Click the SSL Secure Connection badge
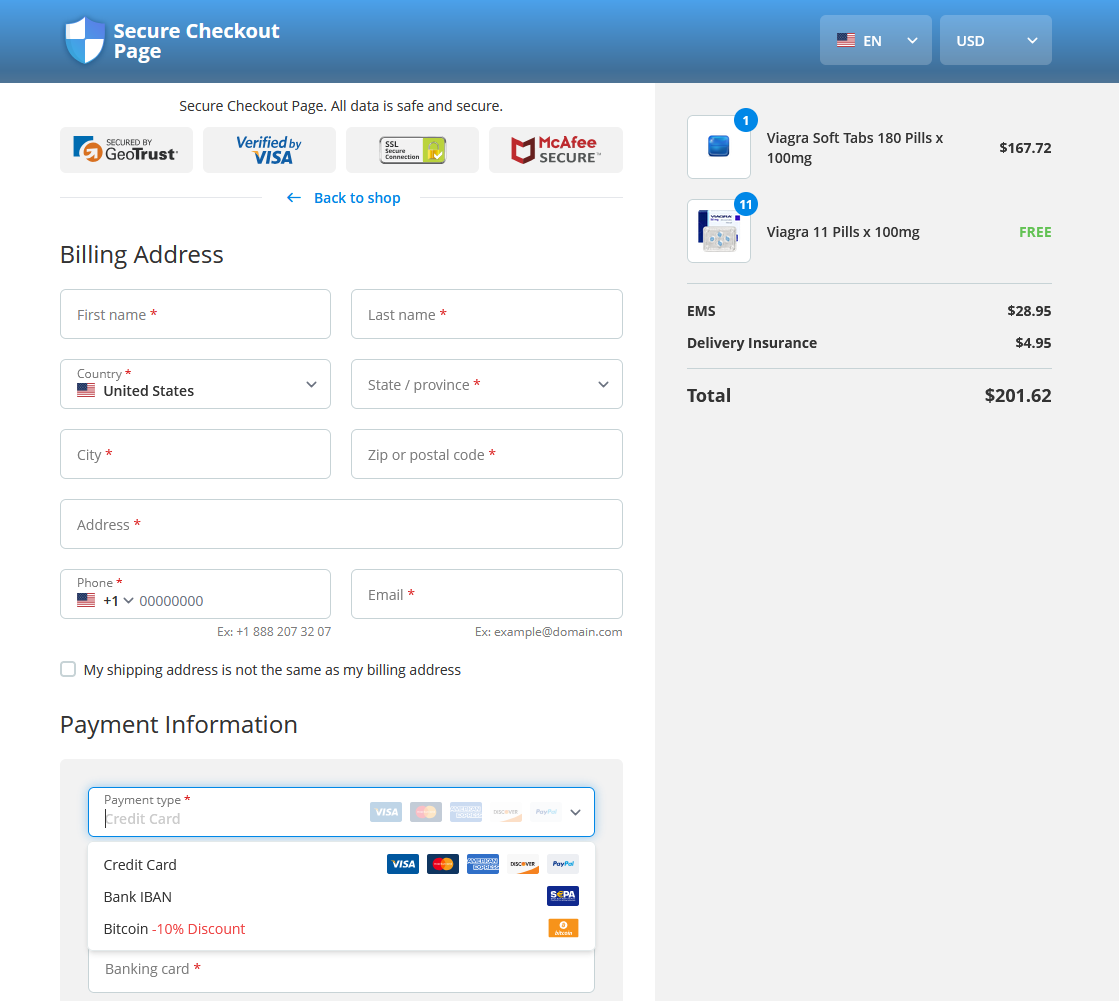1119x1001 pixels. point(412,150)
